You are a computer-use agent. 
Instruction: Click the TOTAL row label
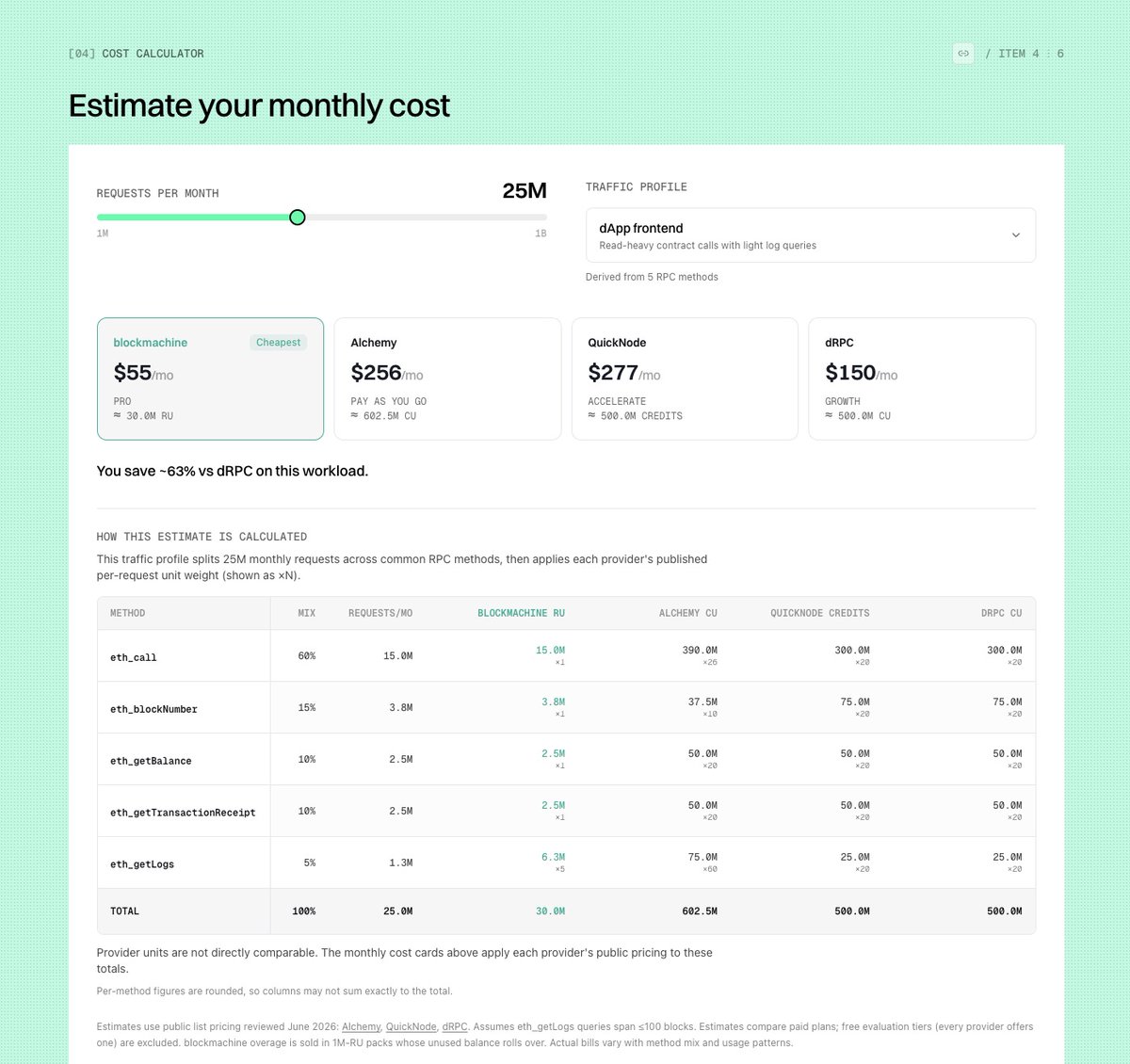click(x=124, y=911)
